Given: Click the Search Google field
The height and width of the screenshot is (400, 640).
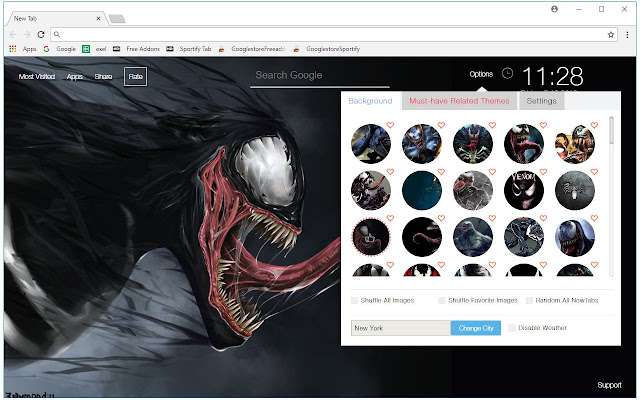Looking at the screenshot, I should click(x=320, y=76).
